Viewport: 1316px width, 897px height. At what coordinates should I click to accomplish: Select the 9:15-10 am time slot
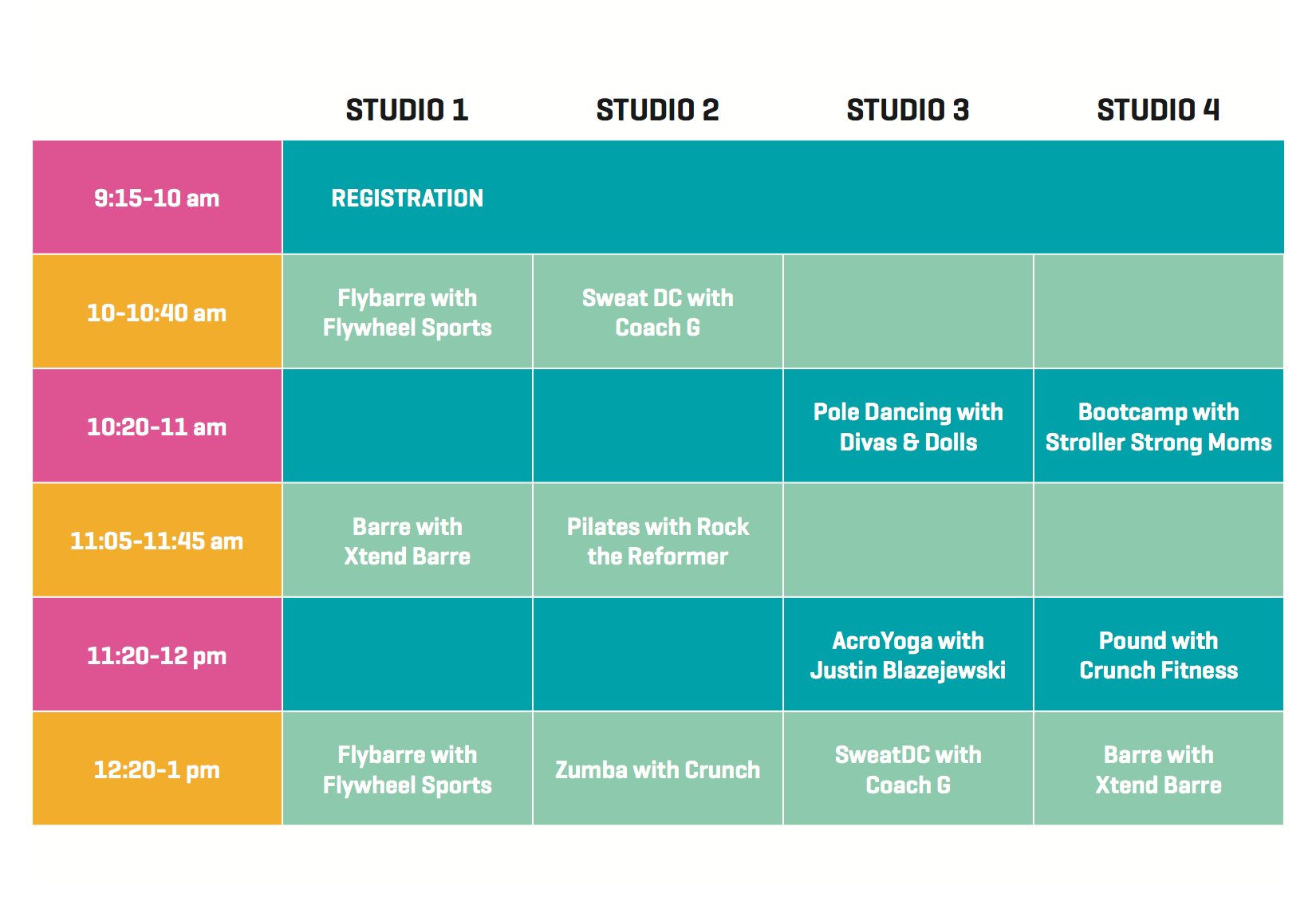coord(157,198)
